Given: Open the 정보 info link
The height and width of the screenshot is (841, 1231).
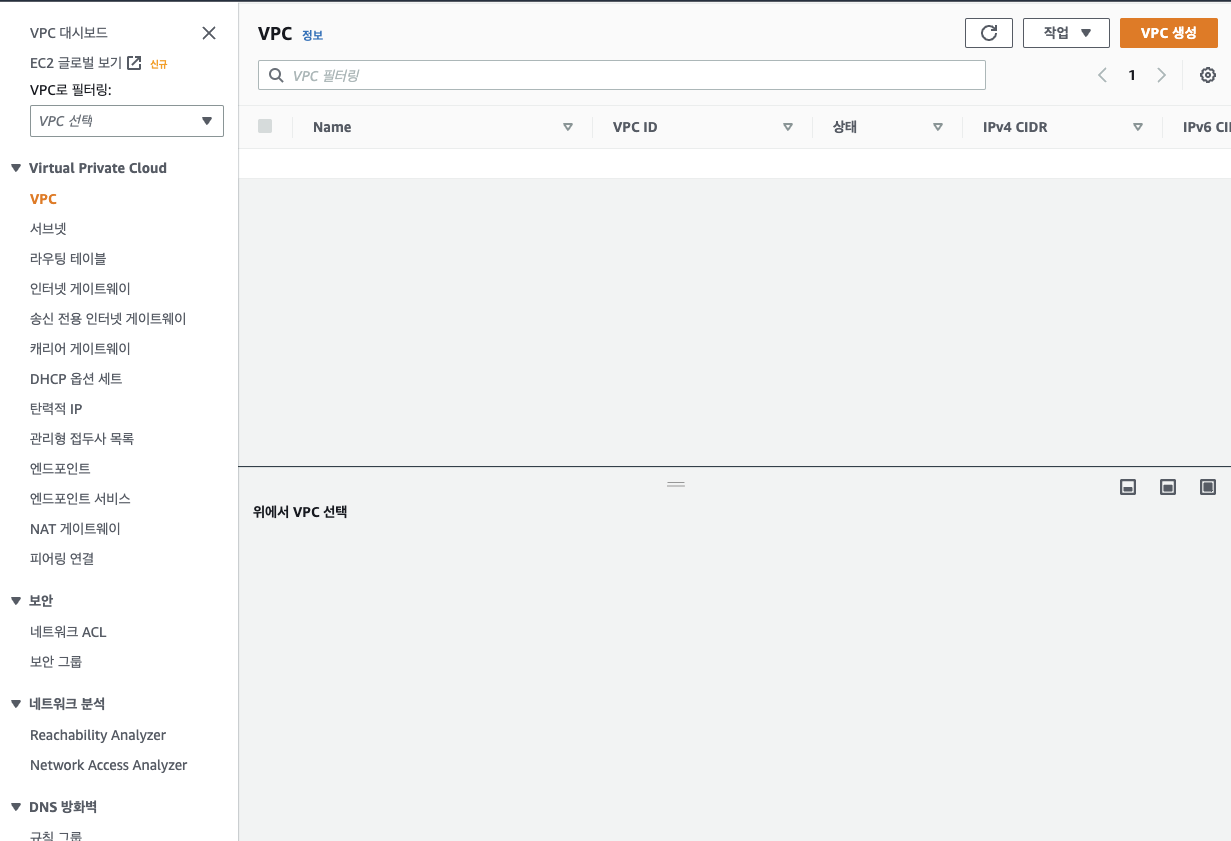Looking at the screenshot, I should [312, 35].
